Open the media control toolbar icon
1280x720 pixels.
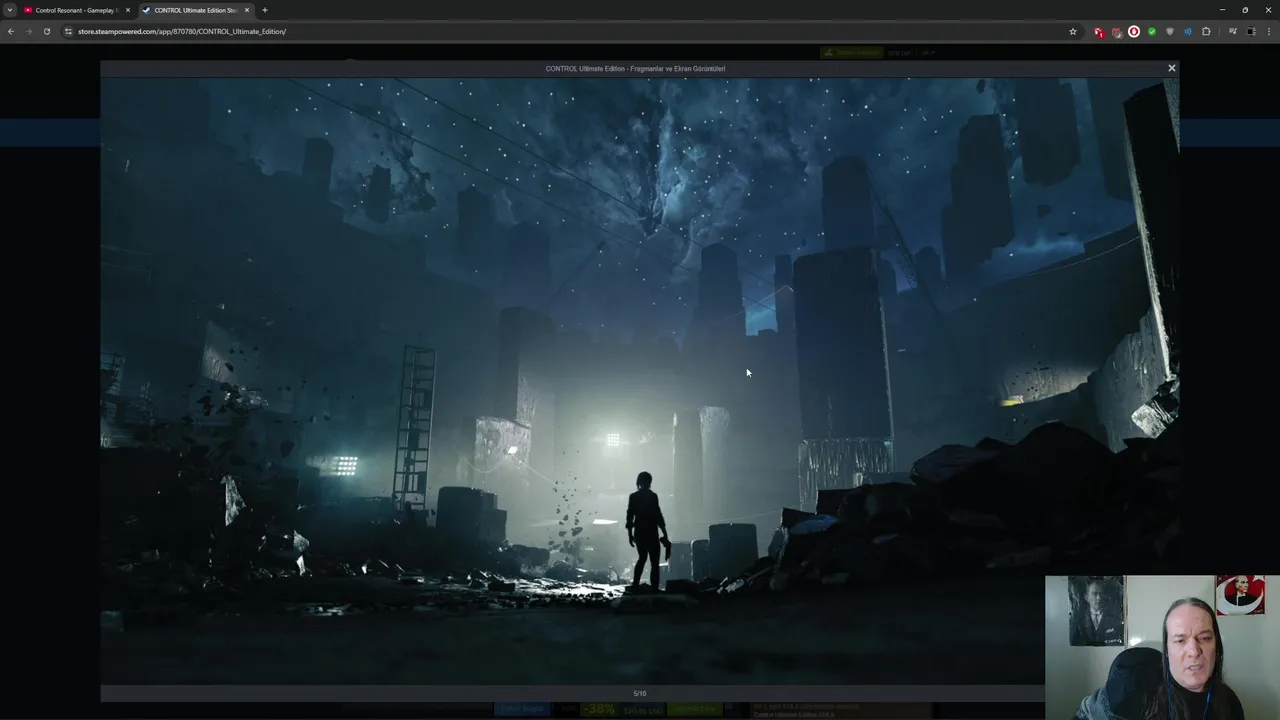(1232, 32)
